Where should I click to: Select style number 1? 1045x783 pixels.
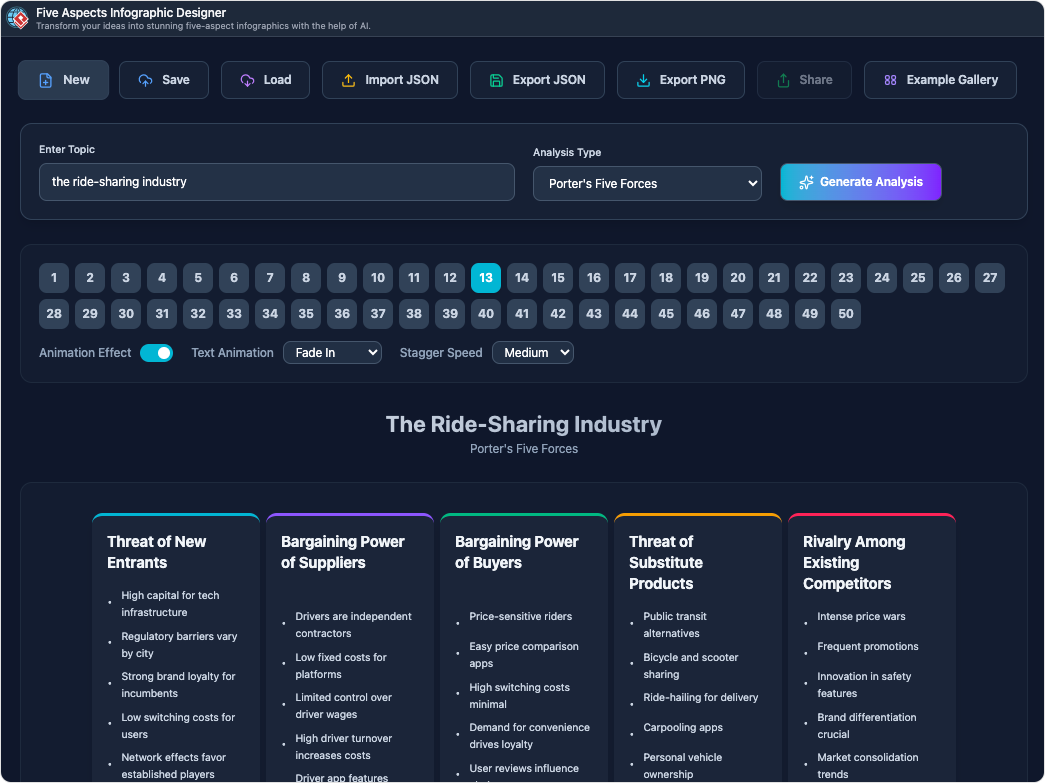pyautogui.click(x=54, y=278)
